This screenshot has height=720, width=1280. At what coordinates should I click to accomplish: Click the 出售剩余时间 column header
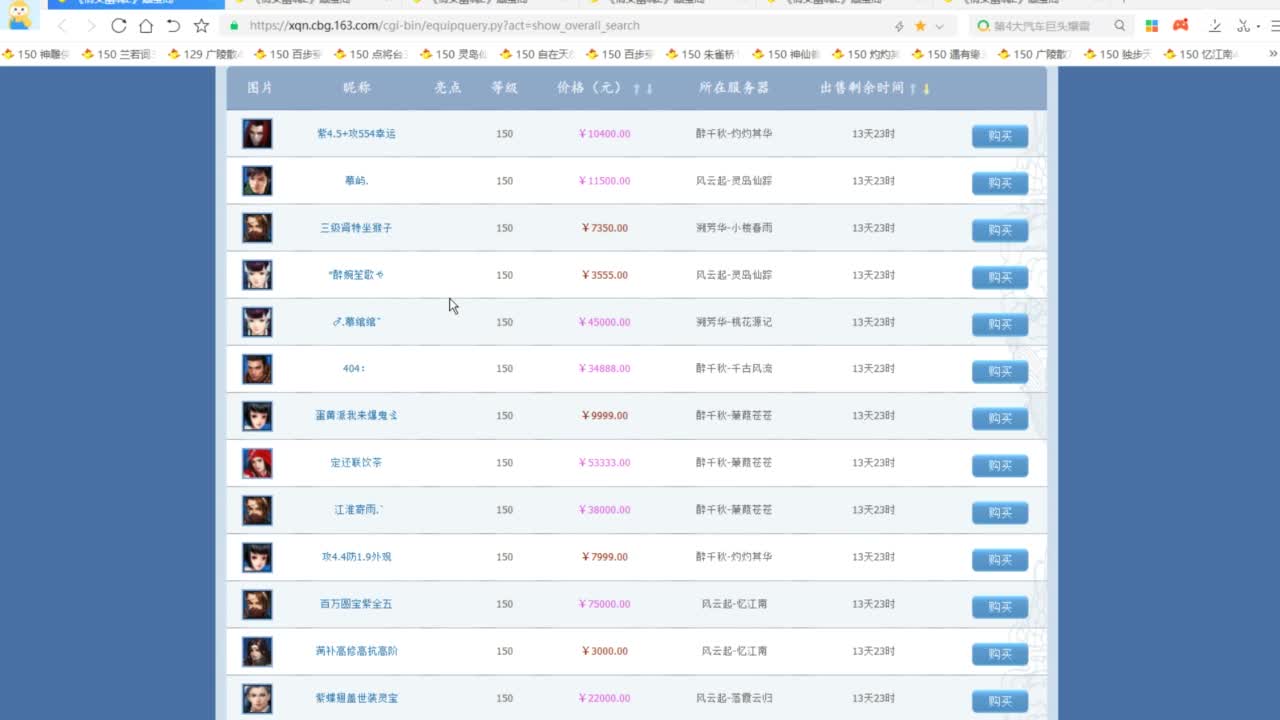862,88
